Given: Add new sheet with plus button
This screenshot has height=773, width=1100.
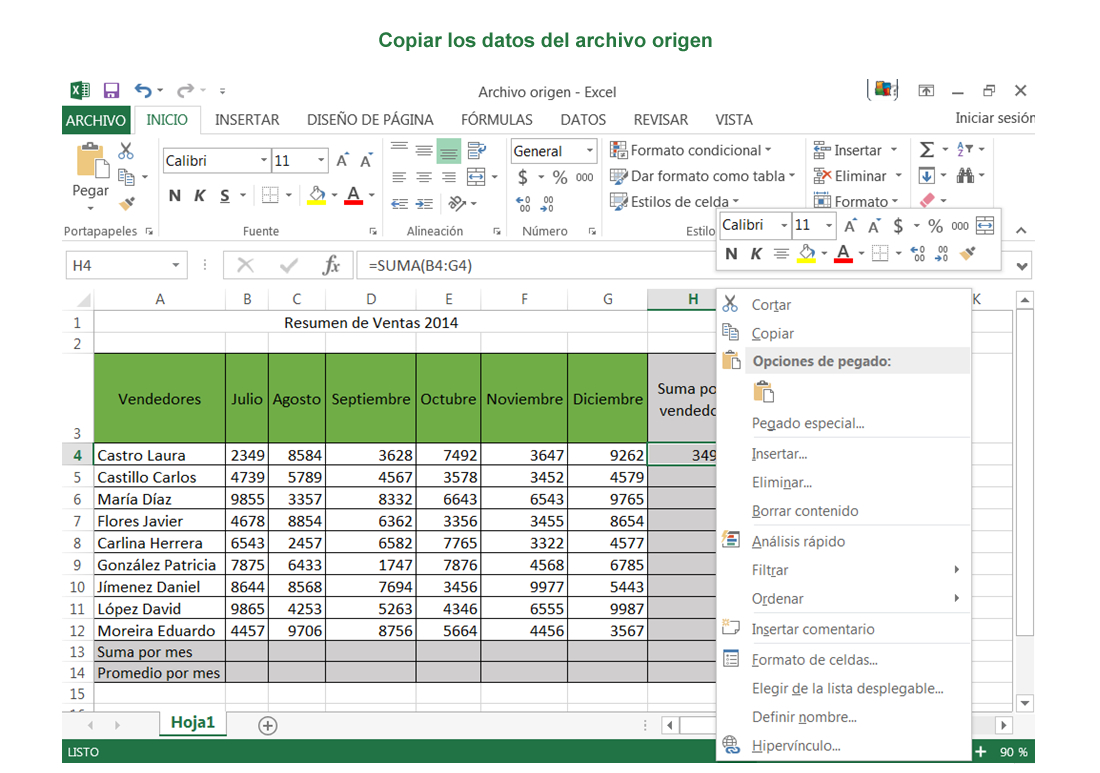Looking at the screenshot, I should point(267,725).
